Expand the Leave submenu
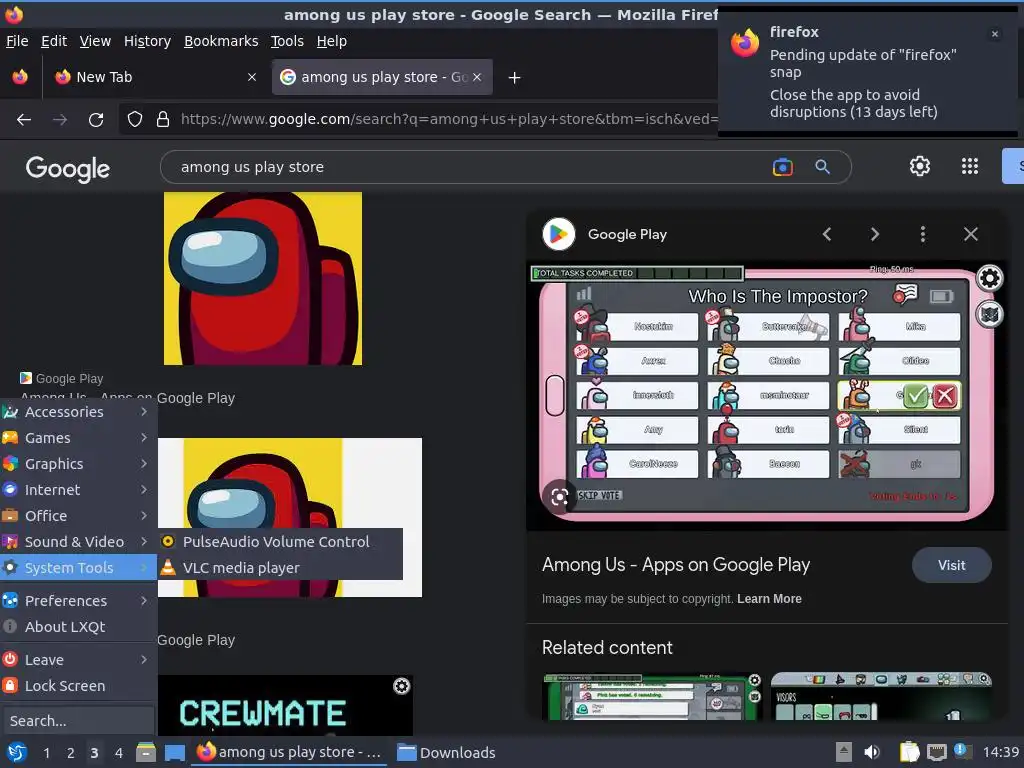The height and width of the screenshot is (768, 1024). tap(78, 660)
